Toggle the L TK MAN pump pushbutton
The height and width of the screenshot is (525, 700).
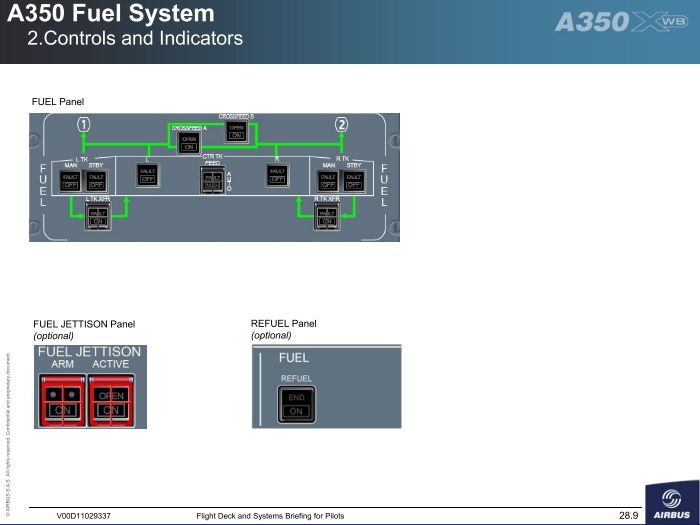coord(70,181)
